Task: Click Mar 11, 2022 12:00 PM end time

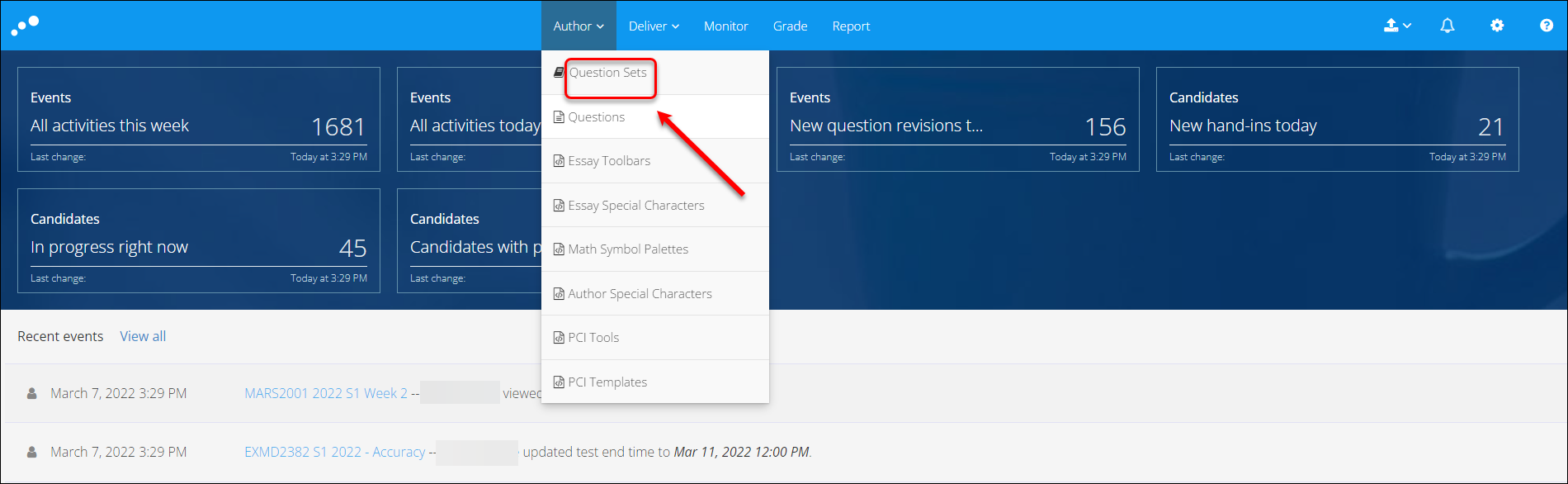Action: (742, 452)
